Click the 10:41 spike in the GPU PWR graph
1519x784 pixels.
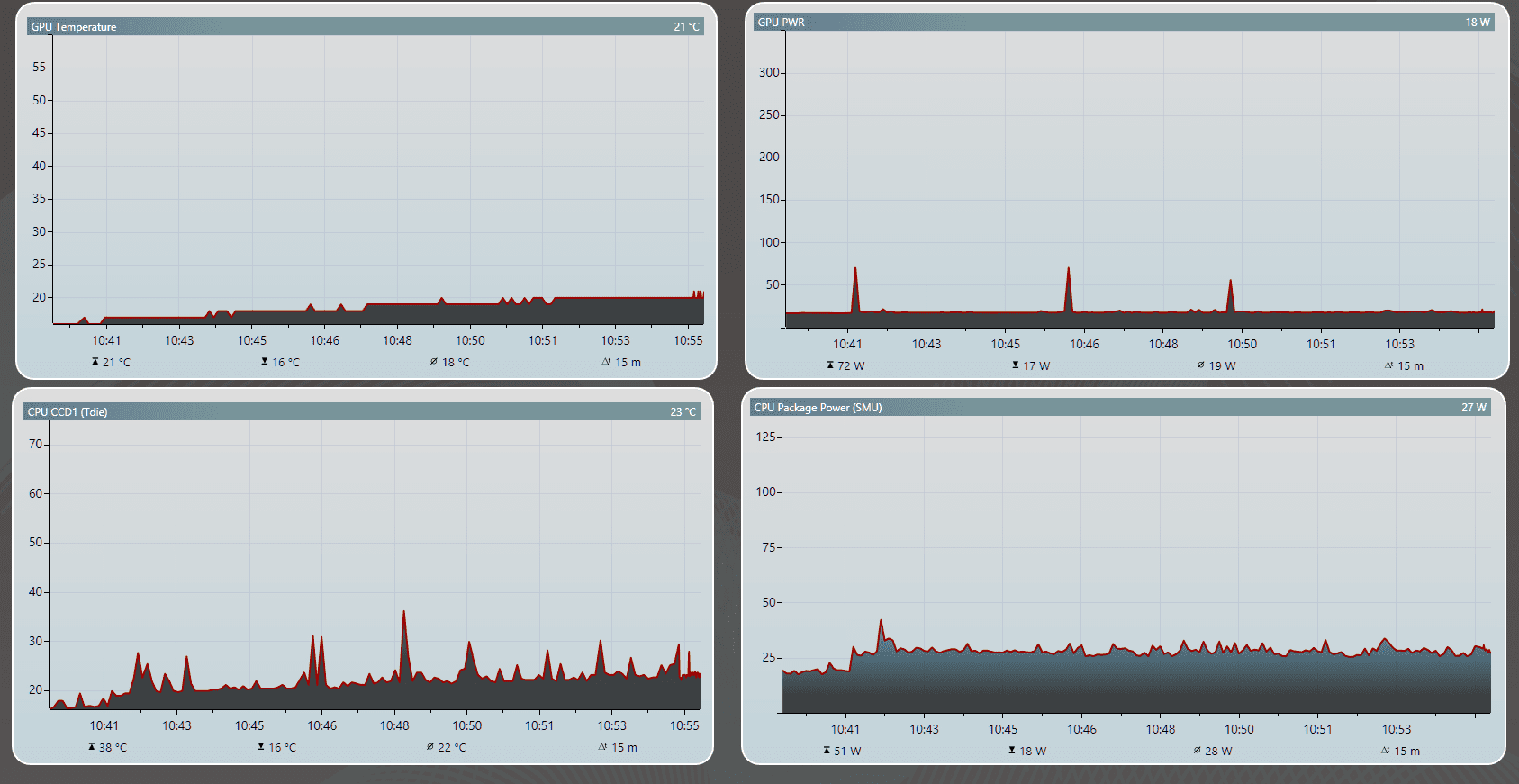coord(855,288)
